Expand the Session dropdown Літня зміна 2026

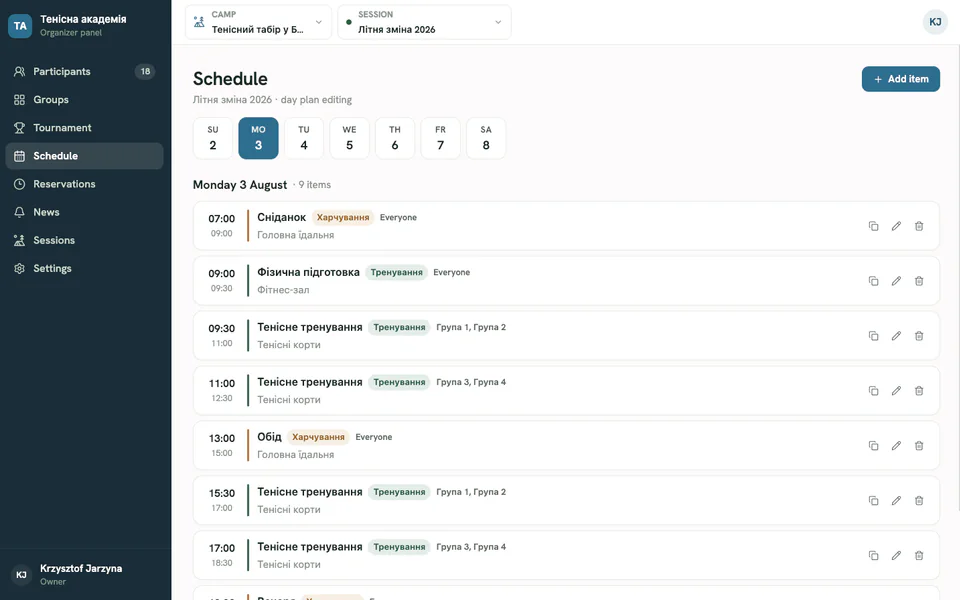(424, 22)
